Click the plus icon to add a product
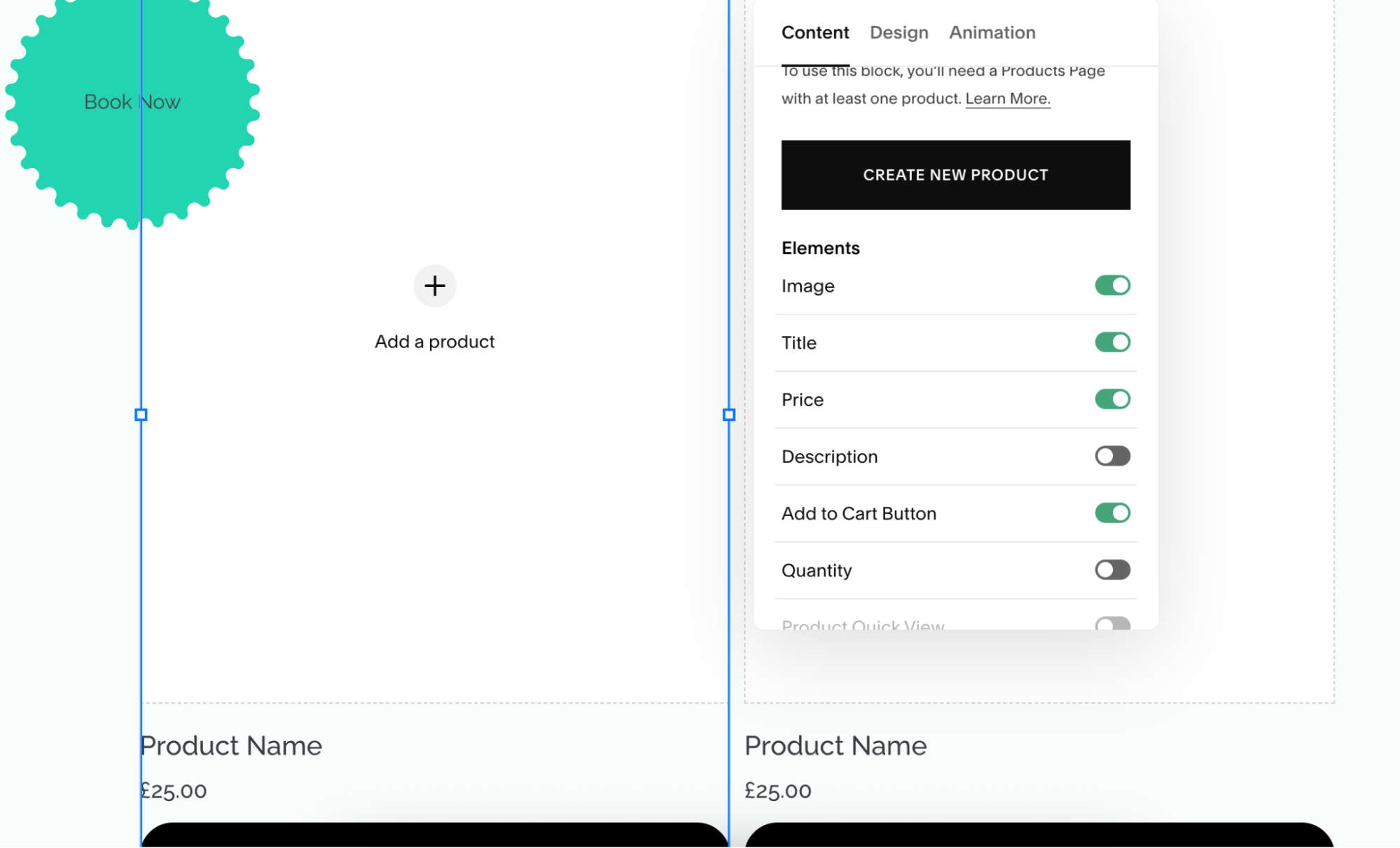The width and height of the screenshot is (1400, 848). click(x=434, y=286)
